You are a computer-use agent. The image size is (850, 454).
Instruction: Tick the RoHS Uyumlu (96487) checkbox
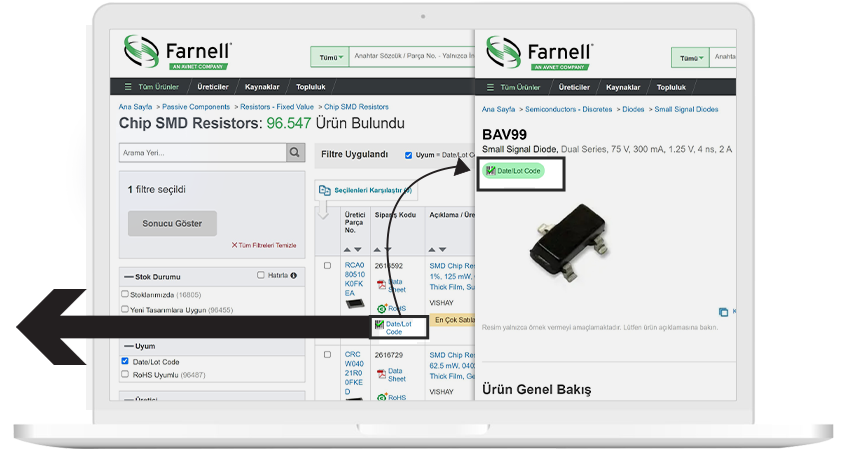[x=125, y=374]
